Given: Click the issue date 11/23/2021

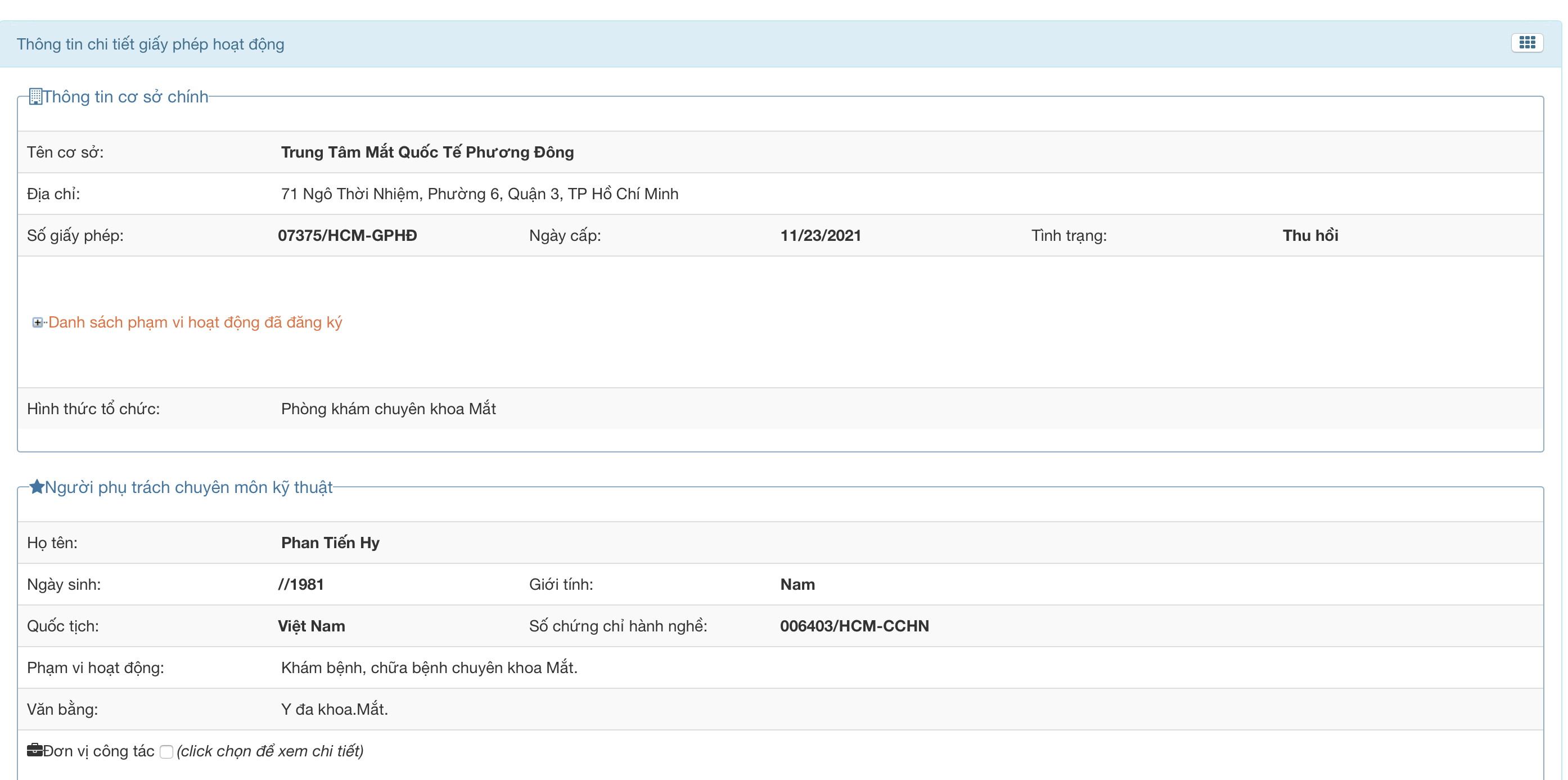Looking at the screenshot, I should [820, 236].
